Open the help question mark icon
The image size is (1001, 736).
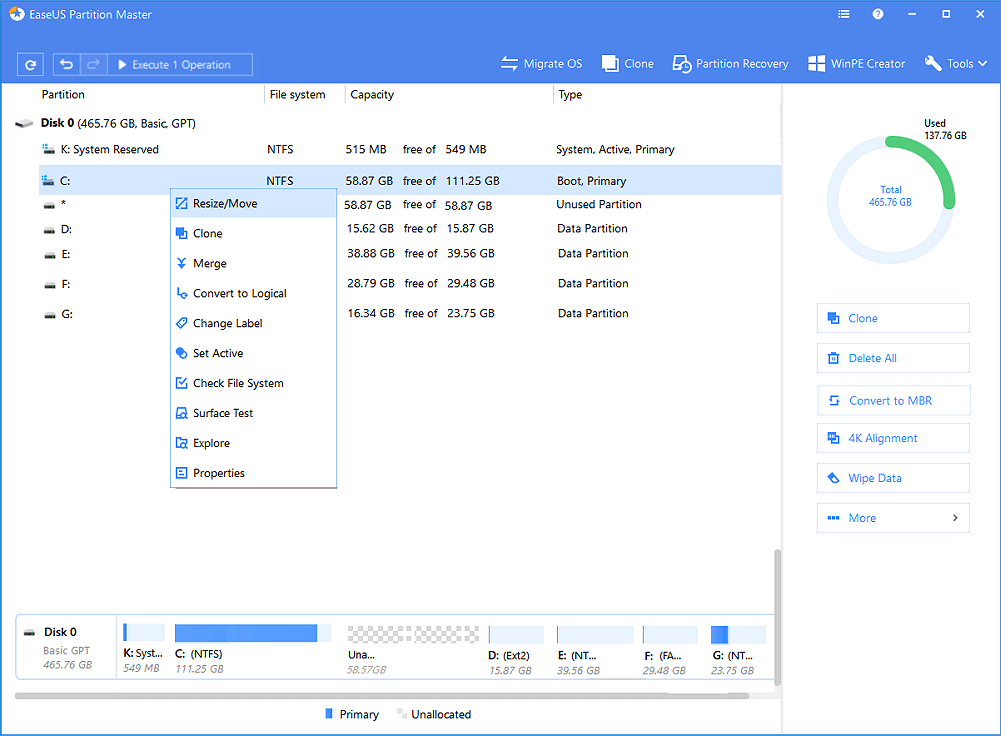coord(878,15)
